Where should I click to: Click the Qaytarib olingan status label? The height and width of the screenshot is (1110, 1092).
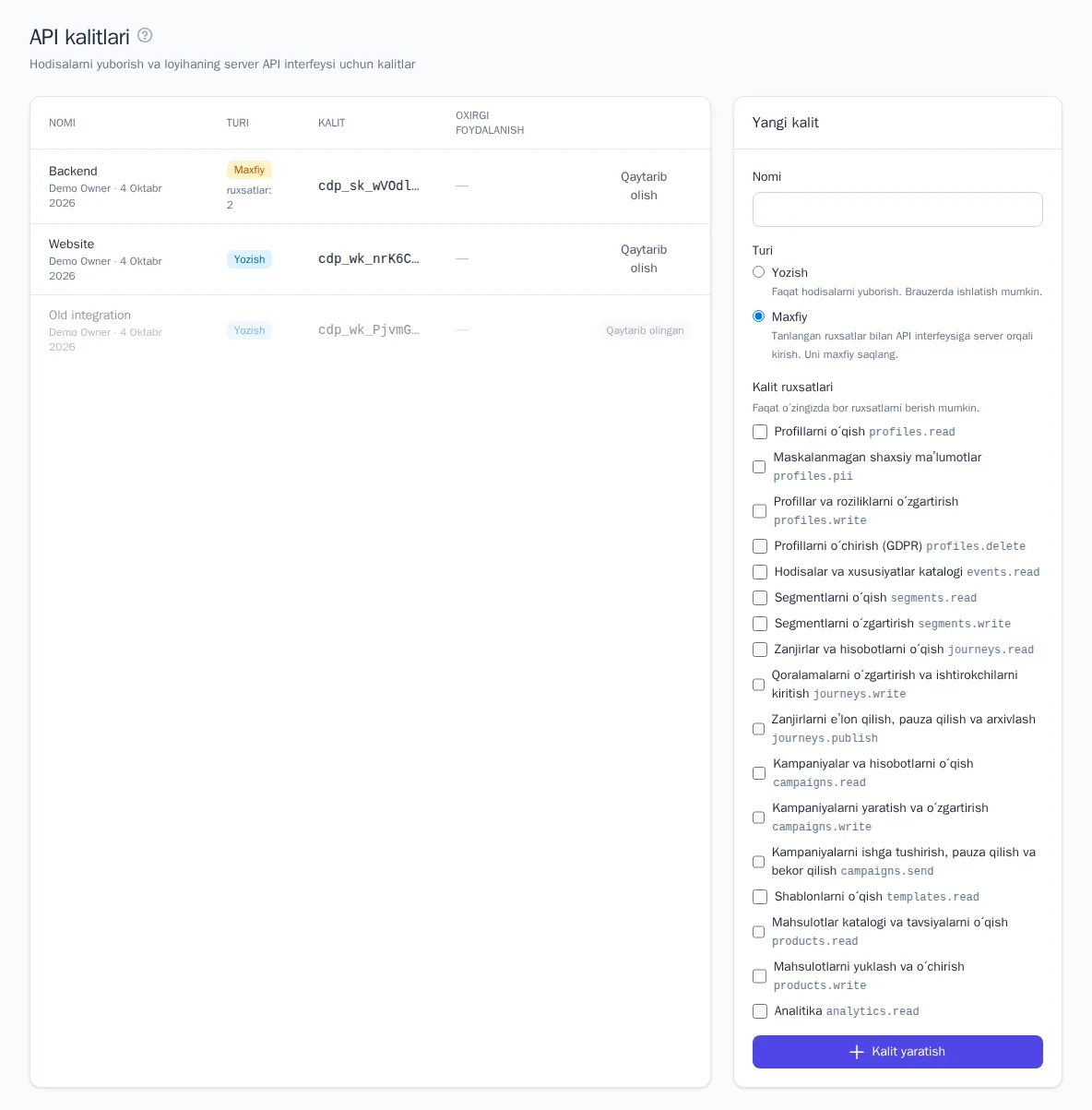click(645, 330)
